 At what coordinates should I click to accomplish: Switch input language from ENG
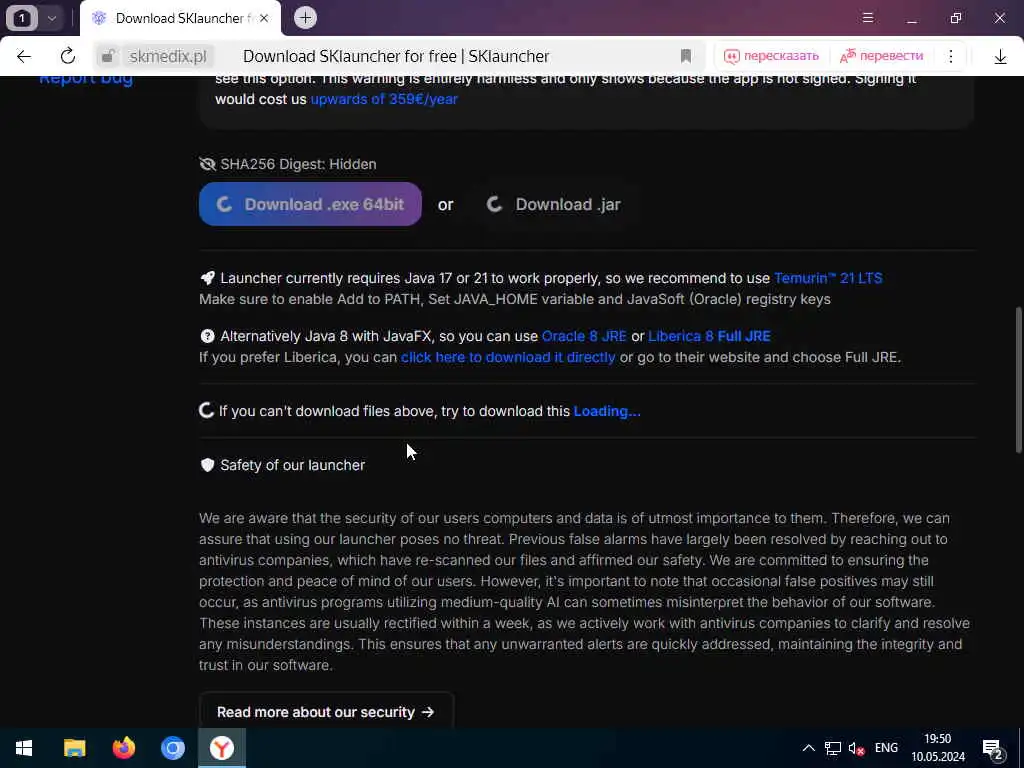(886, 748)
